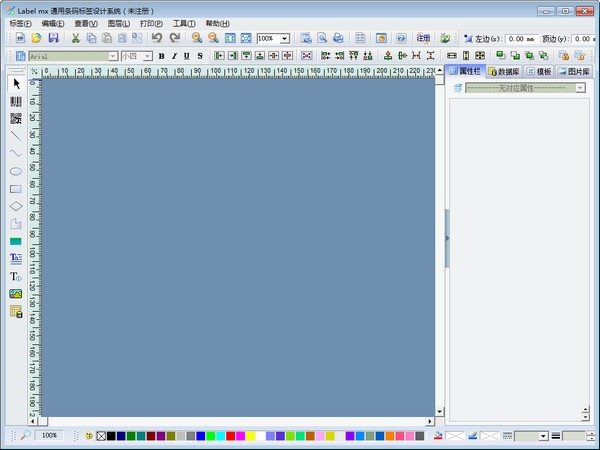Pick the red color swatch in palette
Screen dimensions: 600x450
[x=231, y=436]
